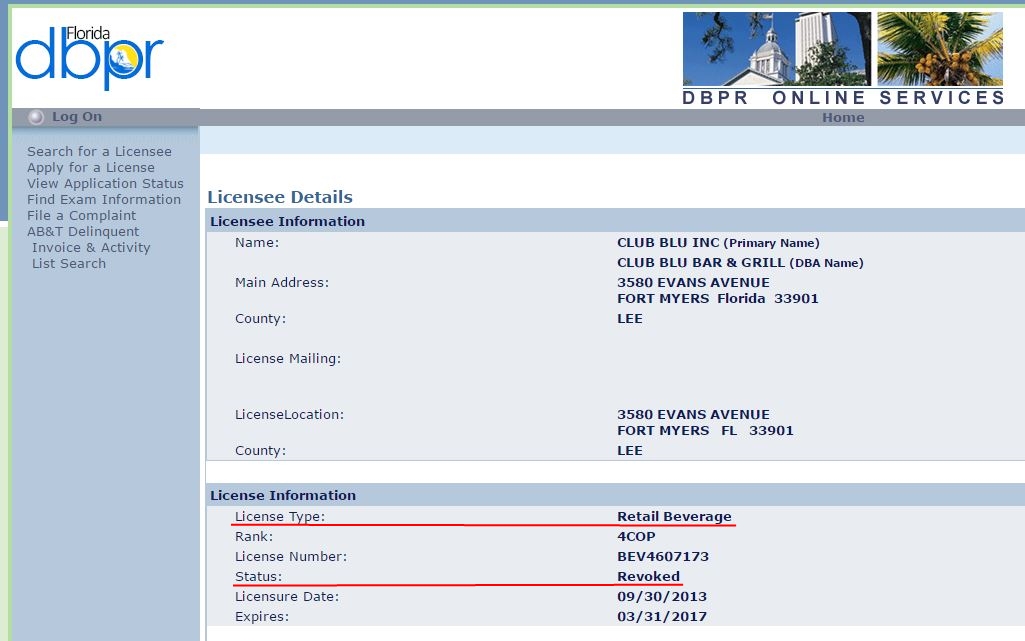Open Find Exam Information
The width and height of the screenshot is (1025, 641).
(x=104, y=199)
